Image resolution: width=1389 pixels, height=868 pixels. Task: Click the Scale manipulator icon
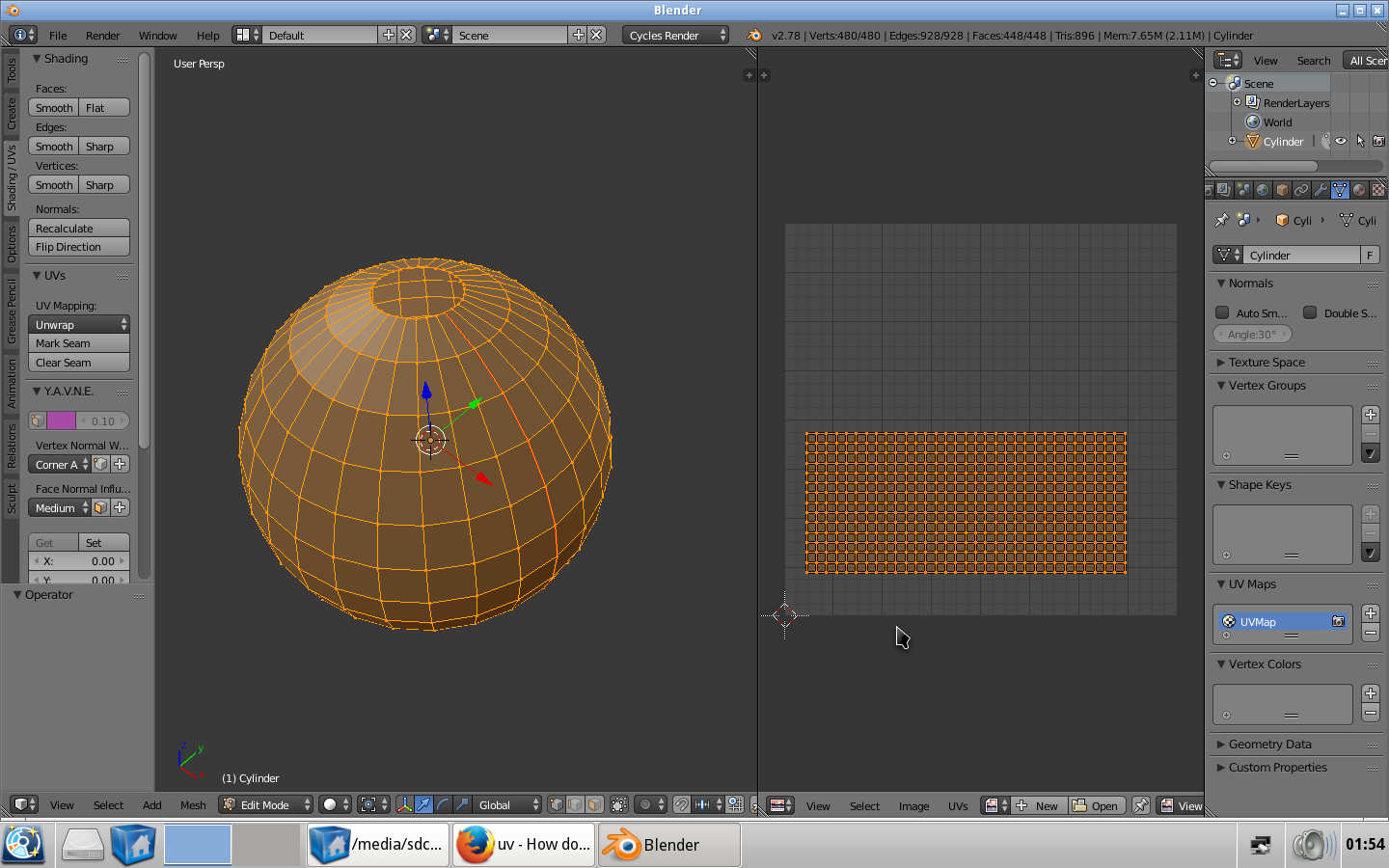pos(462,804)
